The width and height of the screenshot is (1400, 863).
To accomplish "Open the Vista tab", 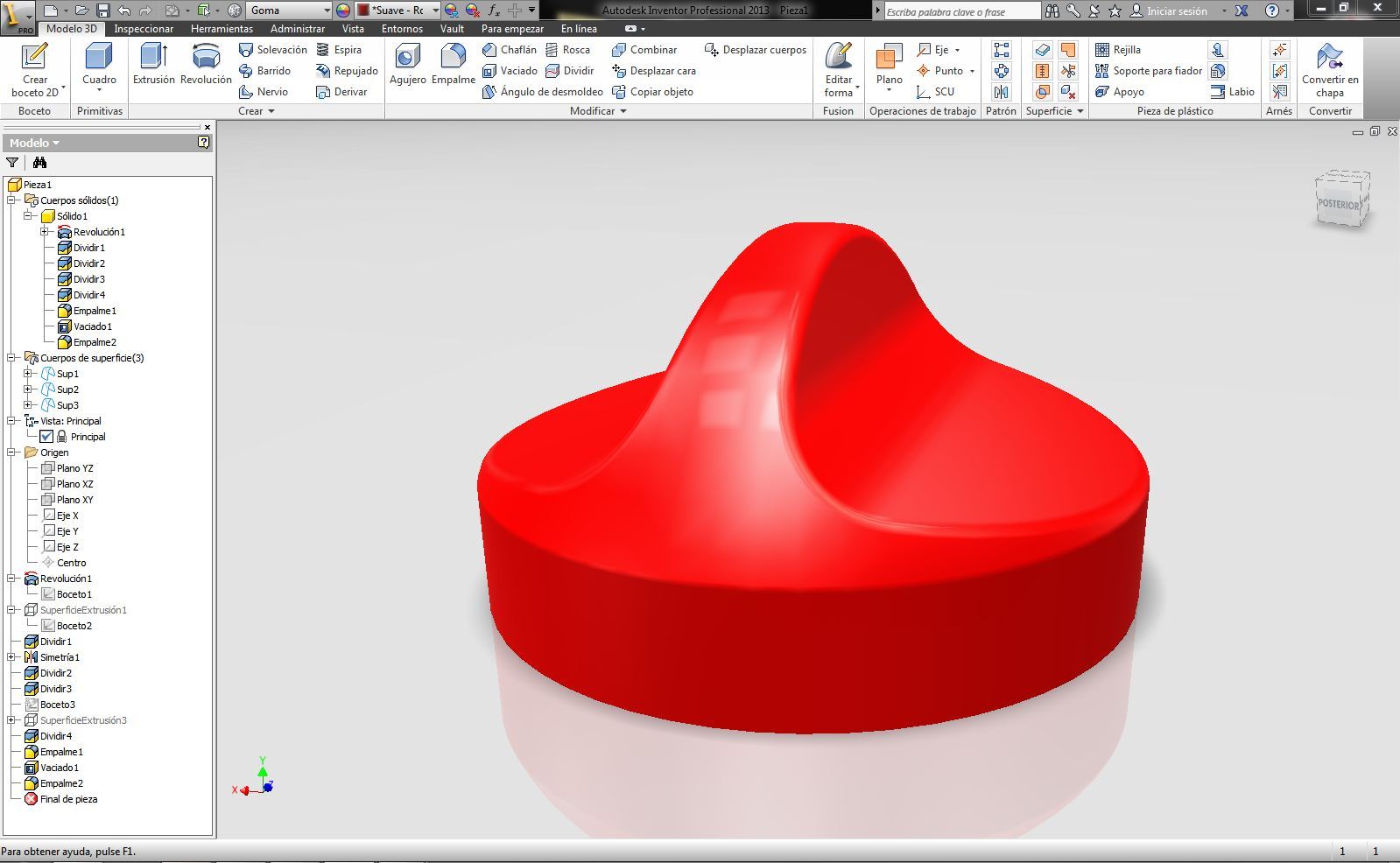I will coord(353,29).
